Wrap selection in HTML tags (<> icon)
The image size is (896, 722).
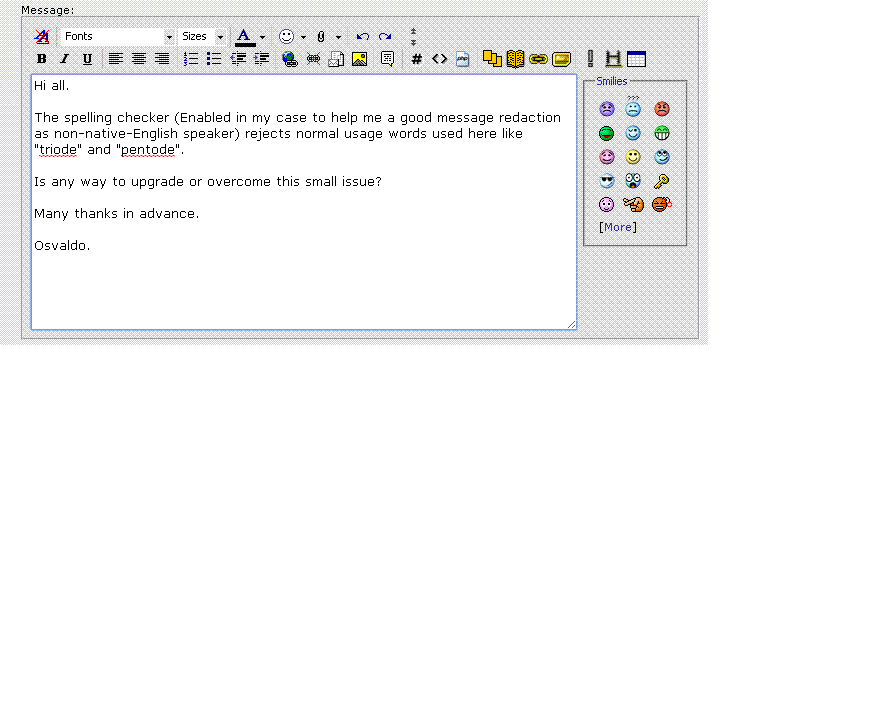point(439,59)
